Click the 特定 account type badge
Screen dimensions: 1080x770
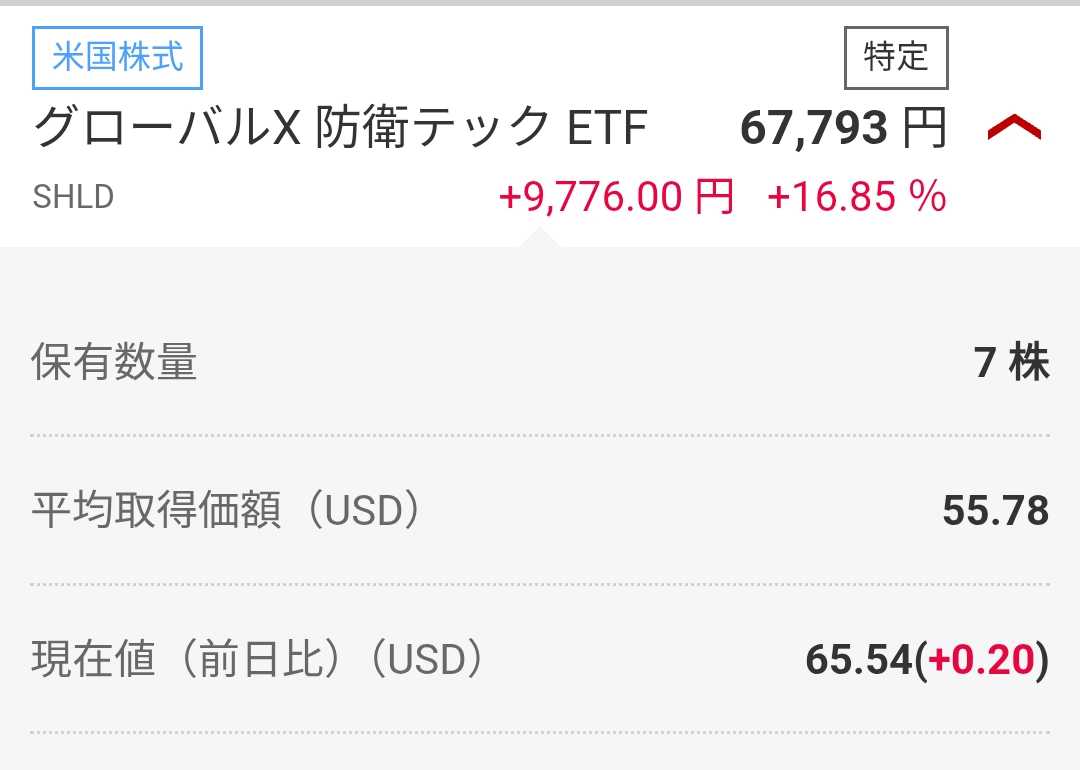tap(896, 58)
